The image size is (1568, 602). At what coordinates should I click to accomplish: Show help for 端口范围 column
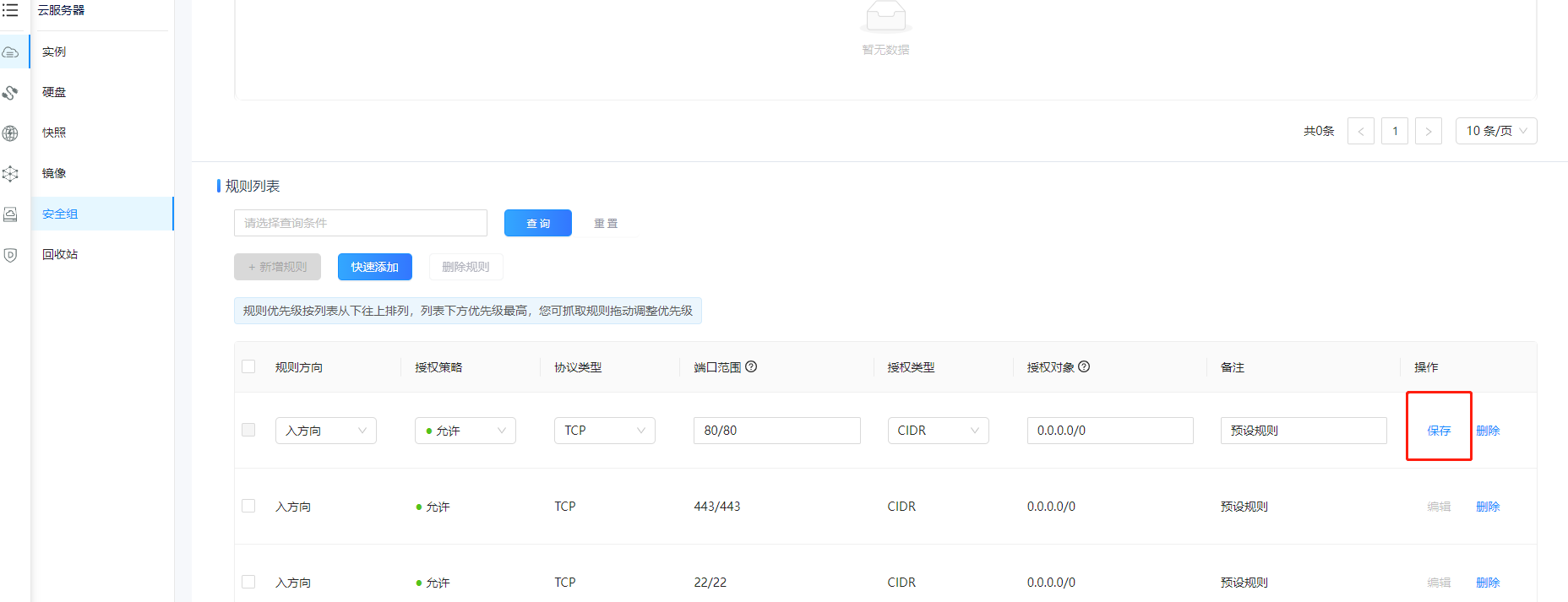coord(751,366)
